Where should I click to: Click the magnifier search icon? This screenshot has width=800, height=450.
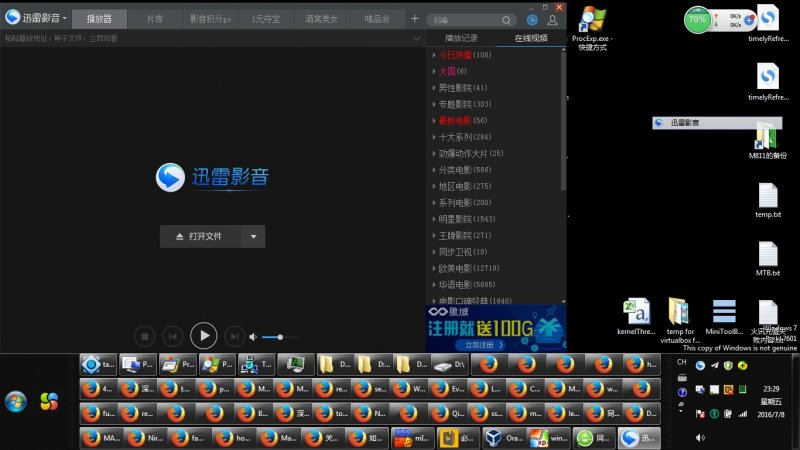point(506,20)
